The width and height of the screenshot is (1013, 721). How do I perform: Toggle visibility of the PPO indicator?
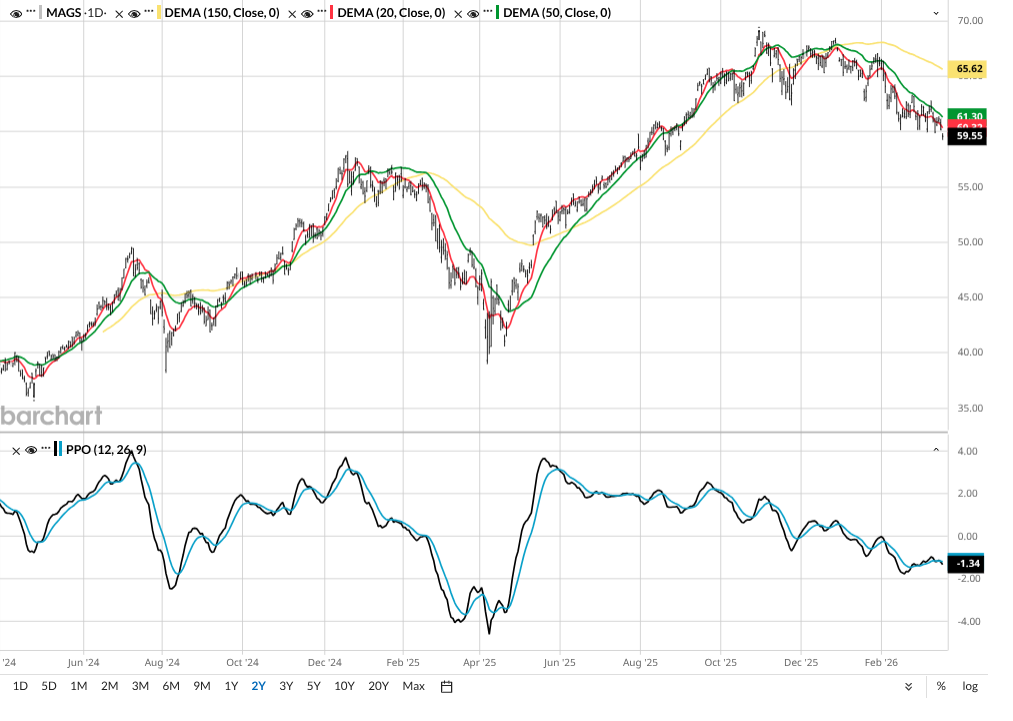pyautogui.click(x=30, y=450)
